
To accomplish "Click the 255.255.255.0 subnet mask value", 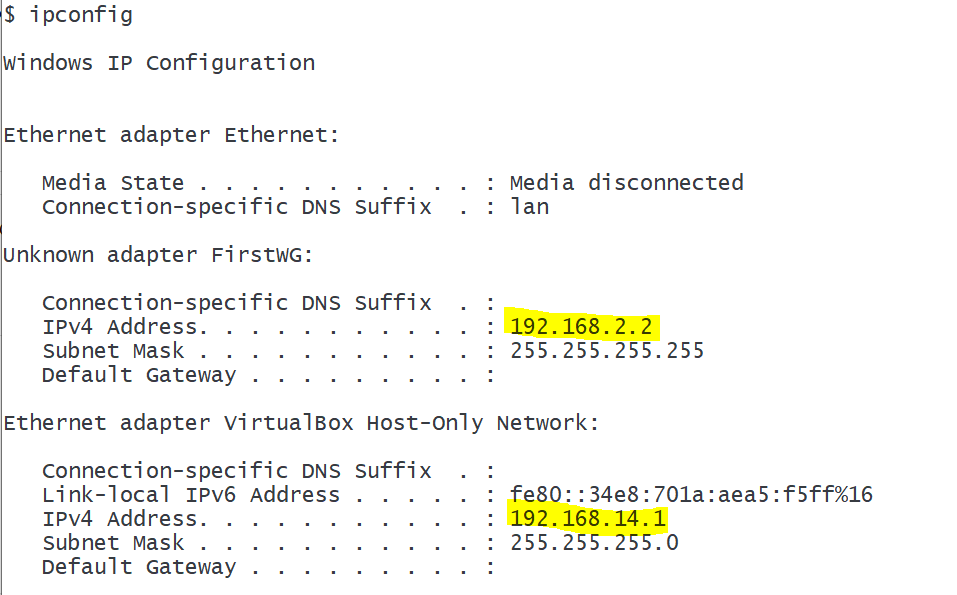I will 594,543.
